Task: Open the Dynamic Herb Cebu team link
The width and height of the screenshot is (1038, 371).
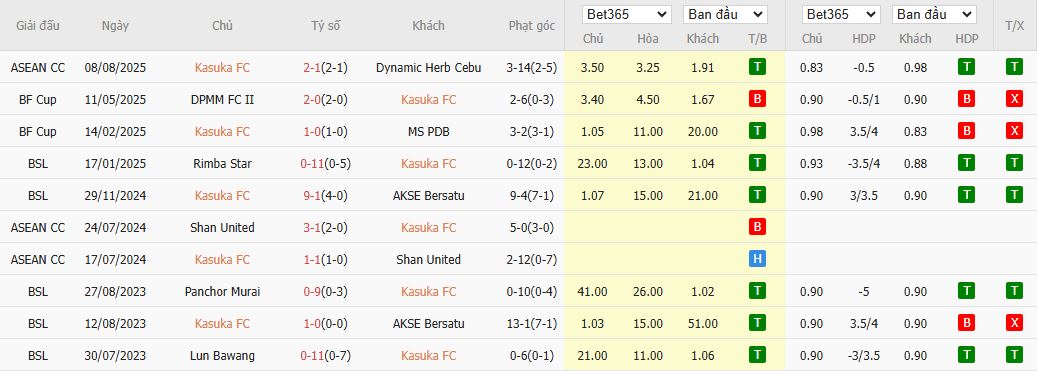Action: point(428,68)
